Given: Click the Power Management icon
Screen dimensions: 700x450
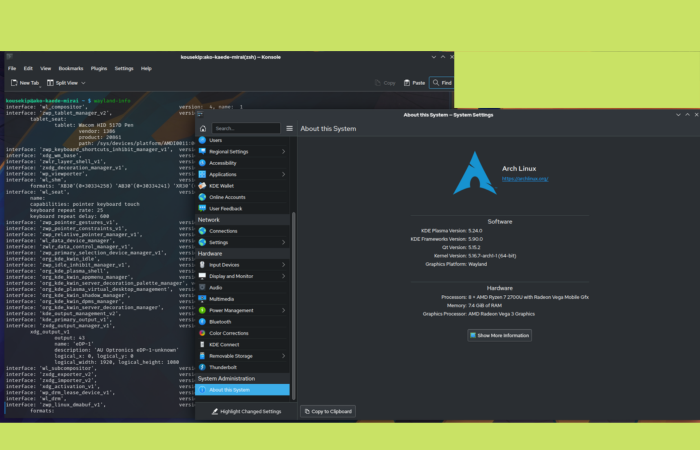Looking at the screenshot, I should pyautogui.click(x=202, y=310).
